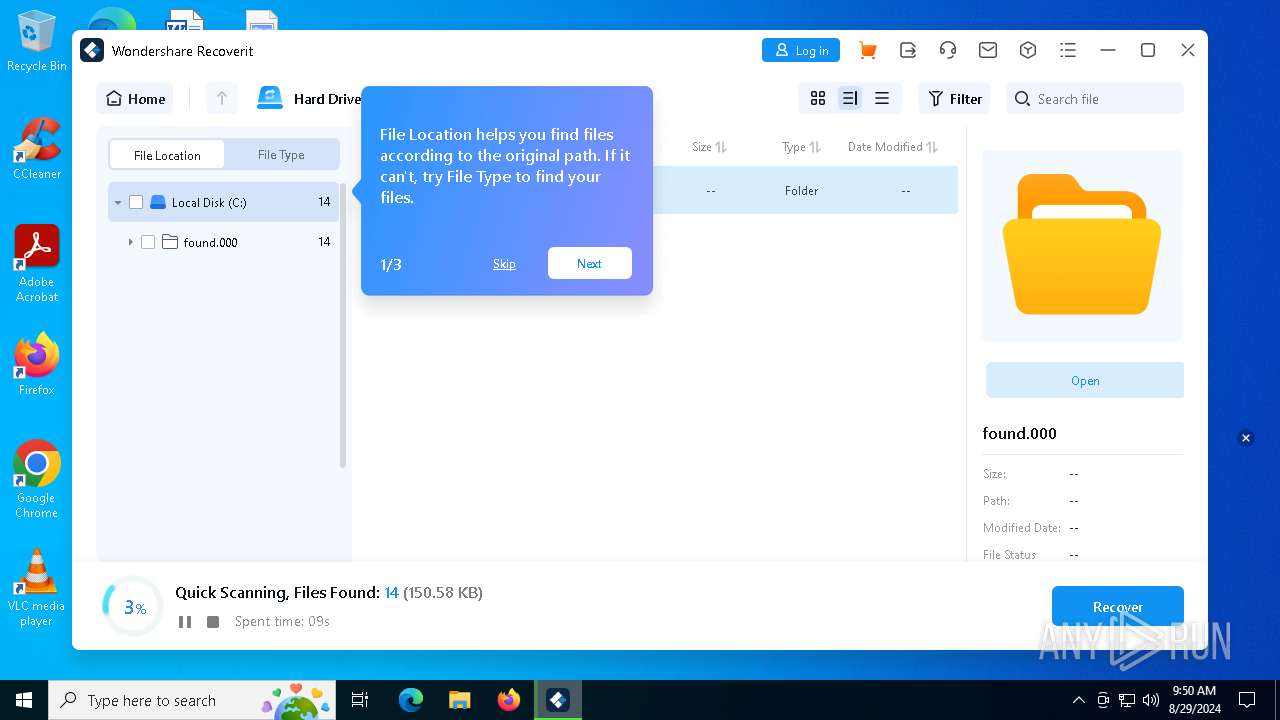The width and height of the screenshot is (1280, 720).
Task: Open VLC media player desktop shortcut
Action: pos(36,588)
